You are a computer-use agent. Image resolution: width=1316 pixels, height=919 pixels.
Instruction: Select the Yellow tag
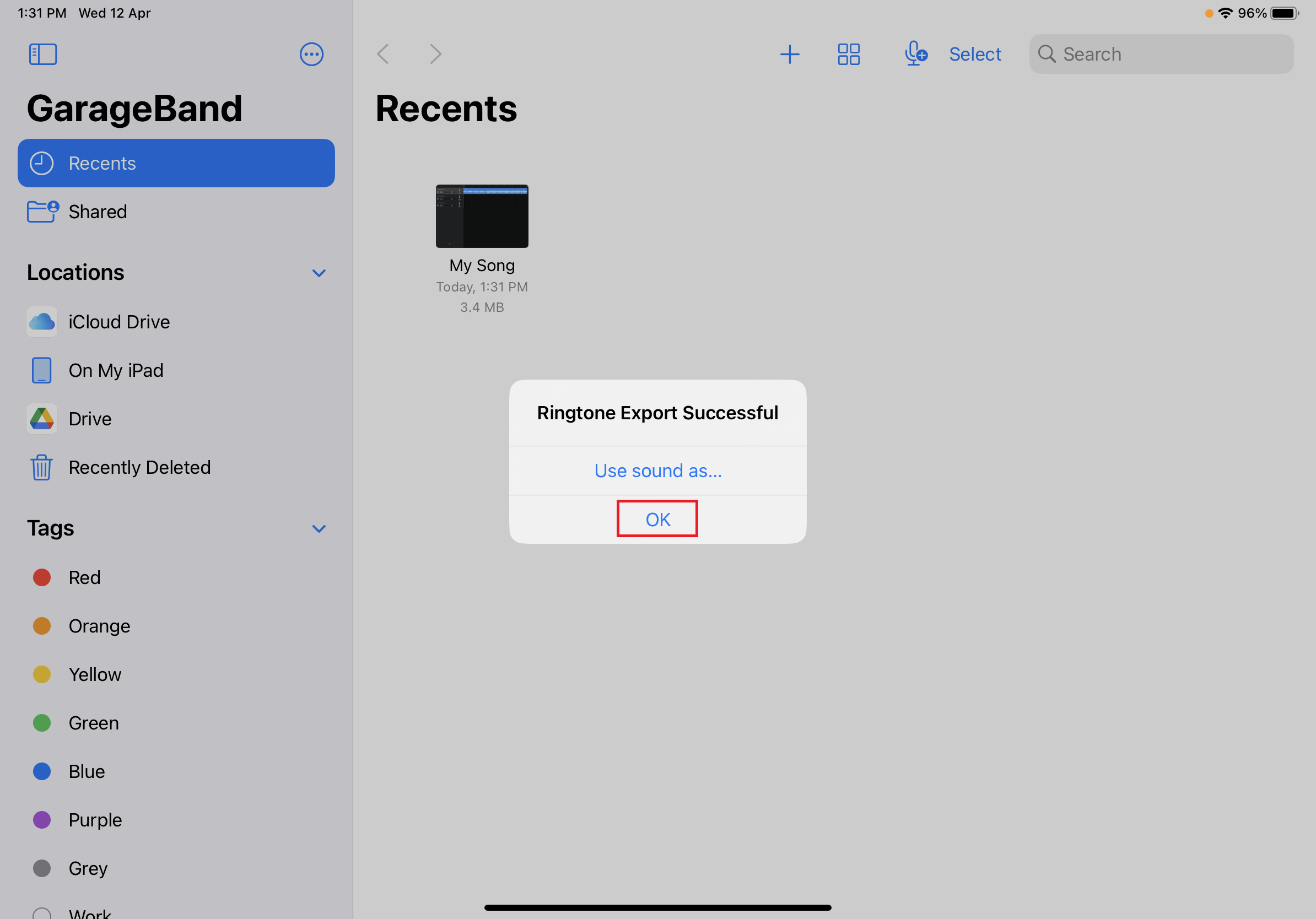(x=176, y=674)
